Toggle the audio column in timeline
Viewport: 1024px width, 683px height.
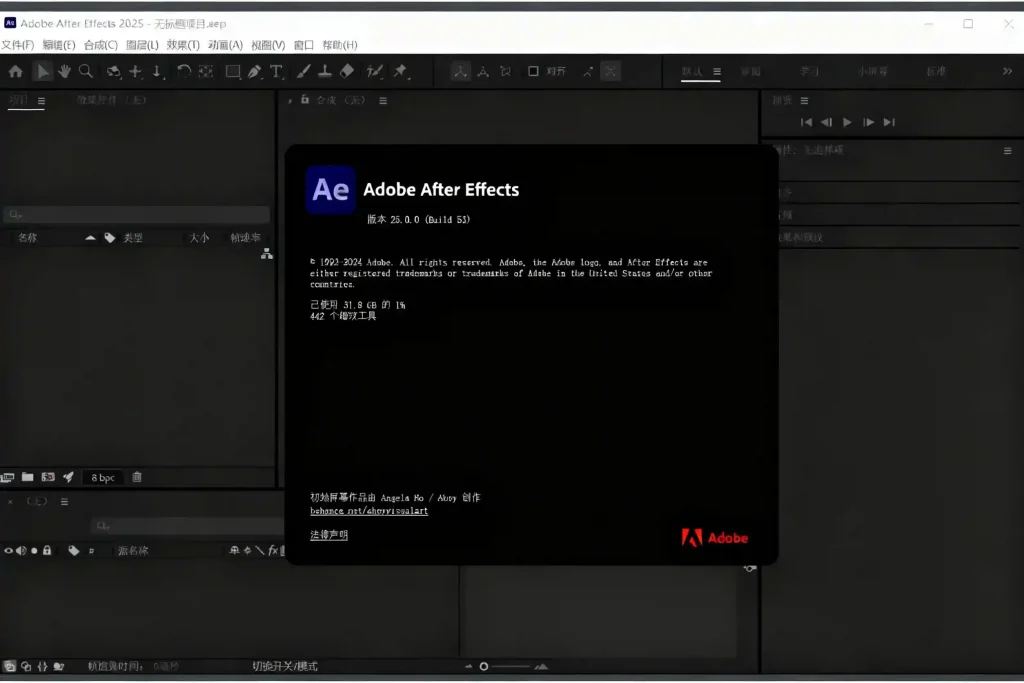(x=22, y=550)
